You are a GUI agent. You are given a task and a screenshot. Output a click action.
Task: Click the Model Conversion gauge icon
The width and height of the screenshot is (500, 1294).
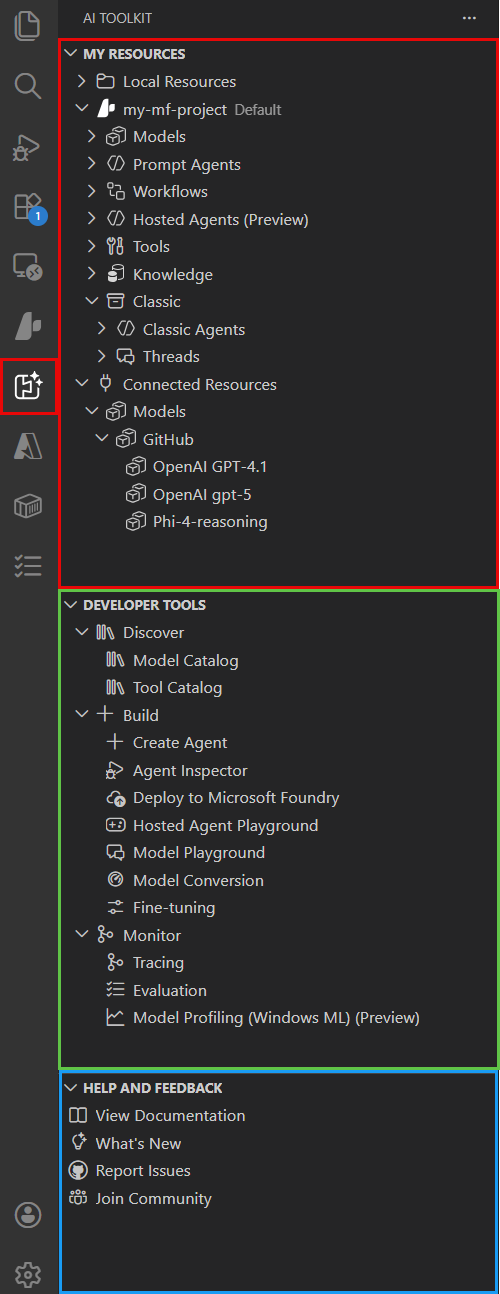[115, 881]
